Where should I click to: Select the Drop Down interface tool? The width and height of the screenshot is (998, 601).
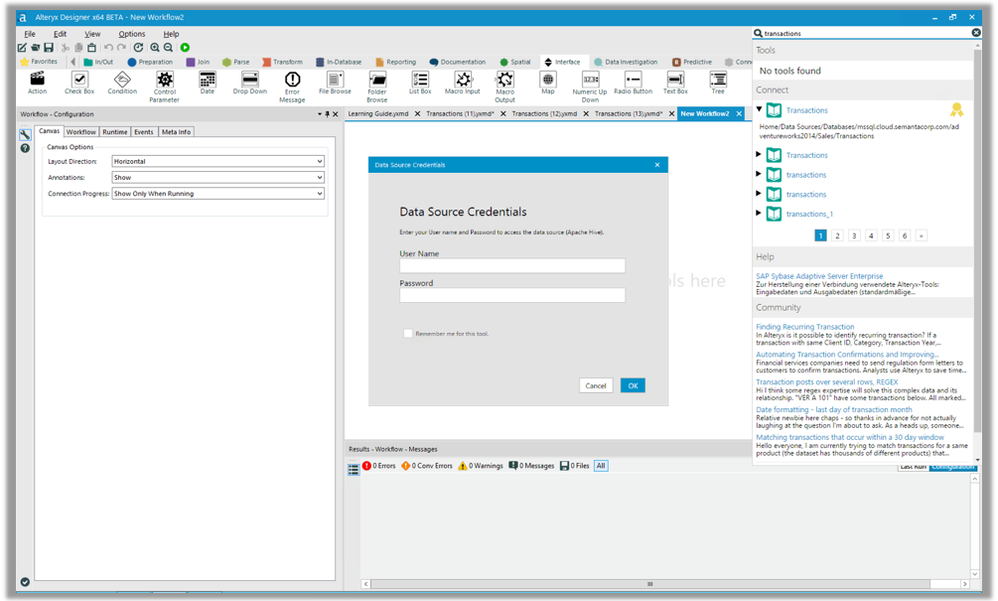pos(250,82)
